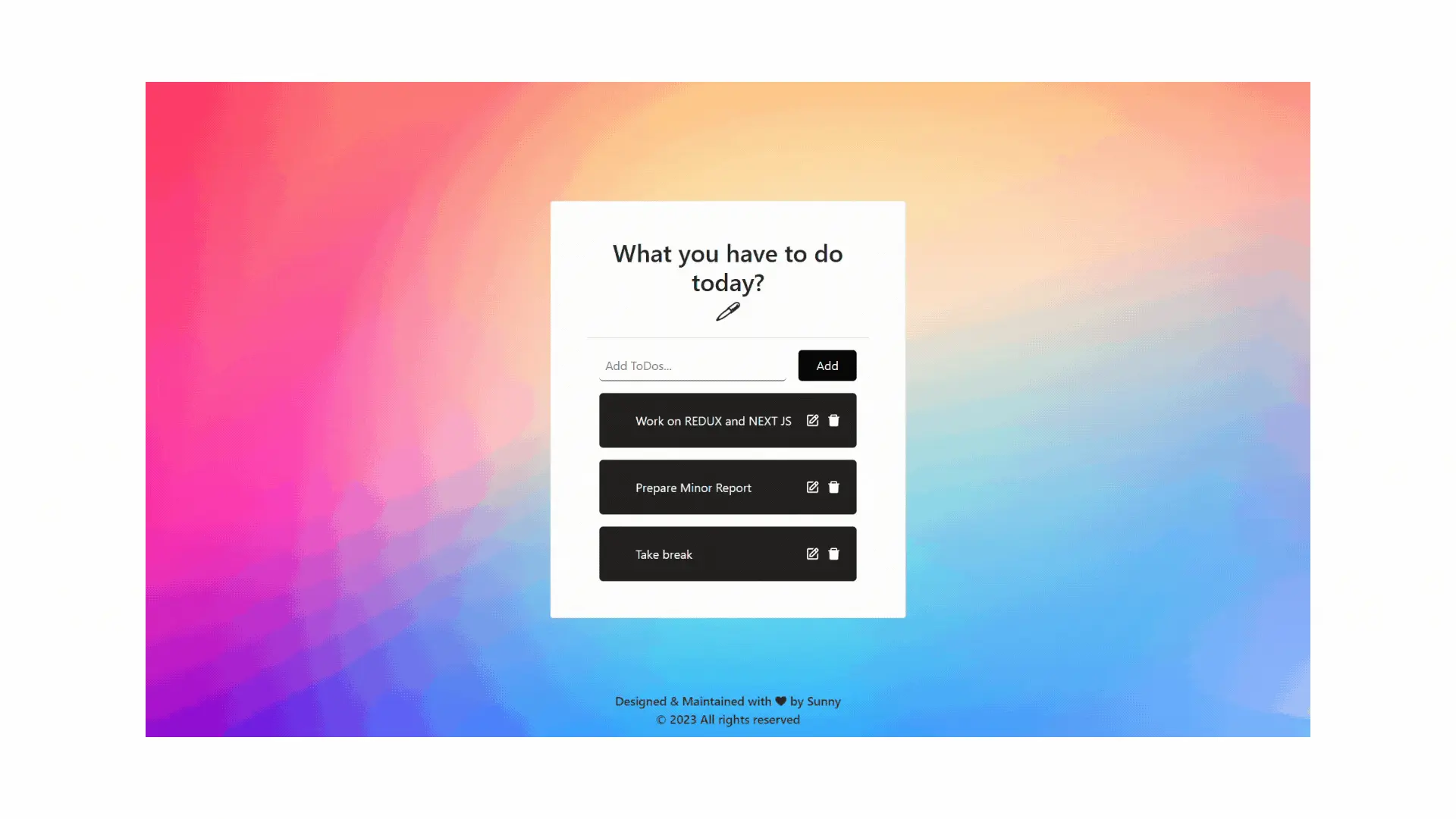Click the 'Prepare Minor Report' task label
The image size is (1456, 819).
pyautogui.click(x=693, y=487)
